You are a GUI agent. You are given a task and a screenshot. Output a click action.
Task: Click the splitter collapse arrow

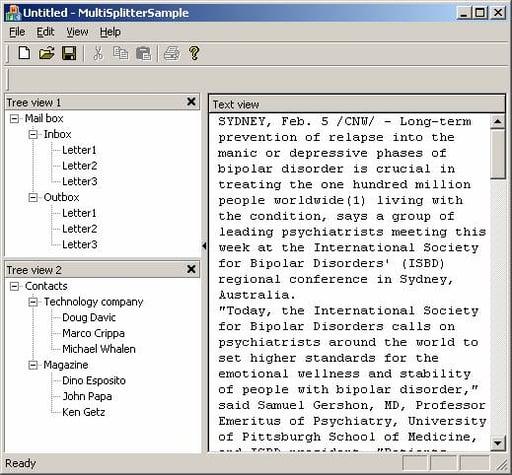tap(204, 246)
